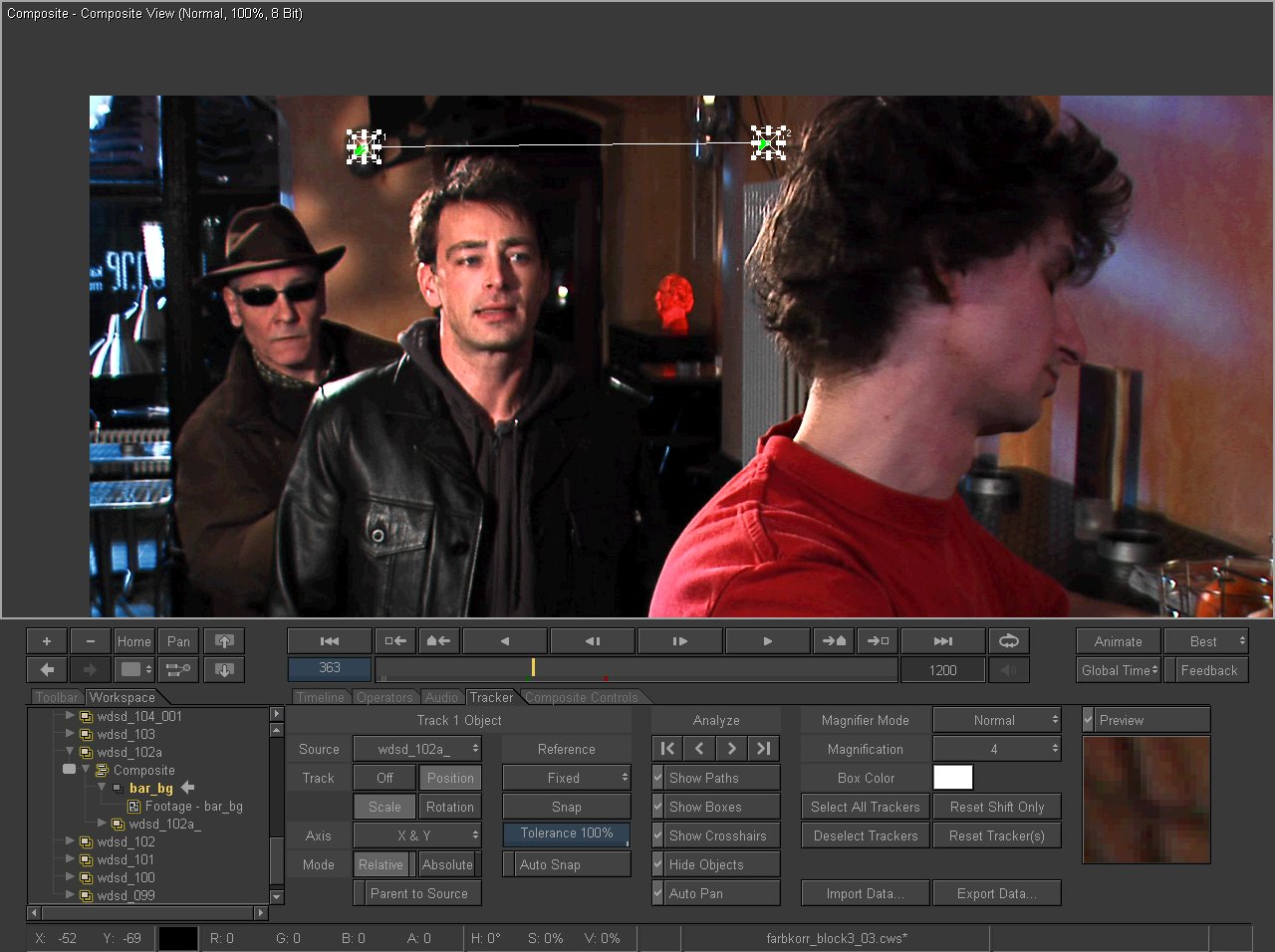This screenshot has width=1275, height=952.
Task: Analyze backward one frame
Action: point(699,749)
